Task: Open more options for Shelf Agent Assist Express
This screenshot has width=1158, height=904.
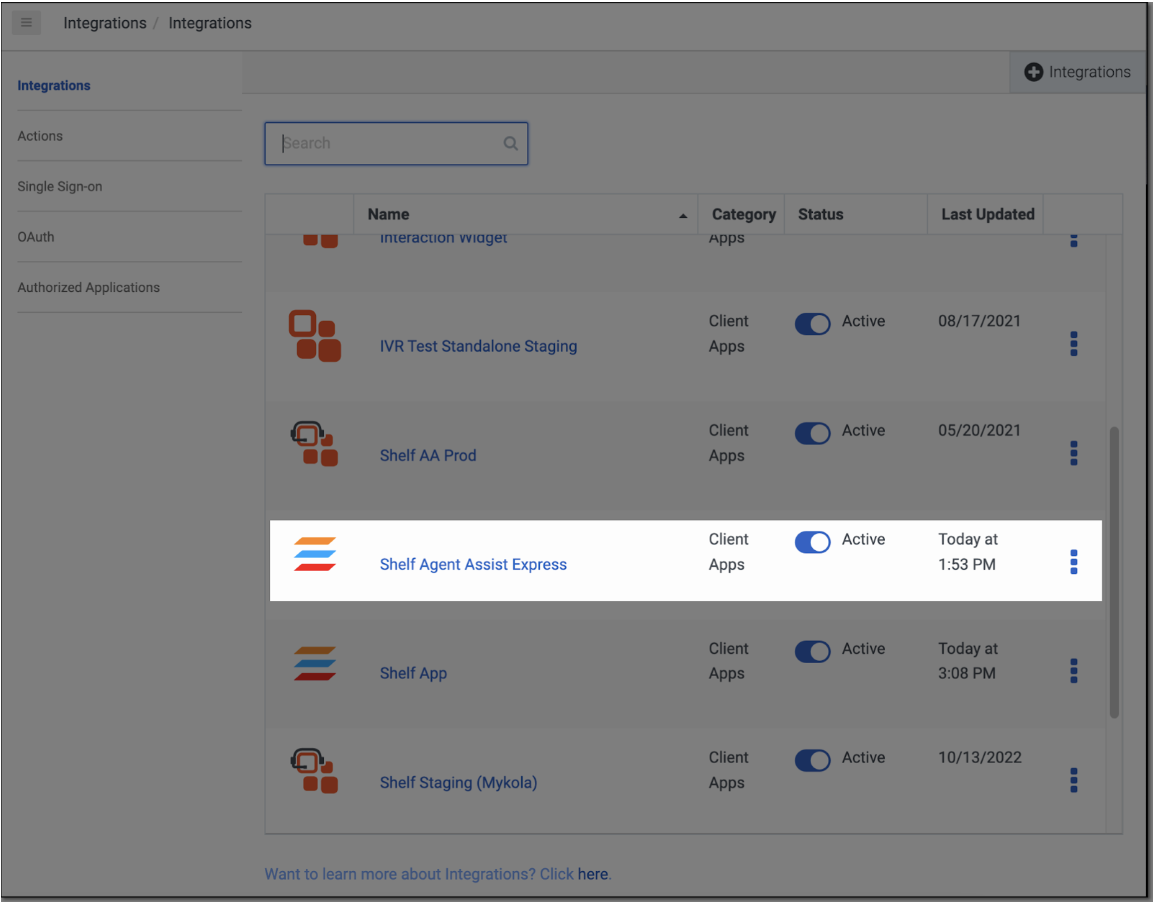Action: (x=1074, y=562)
